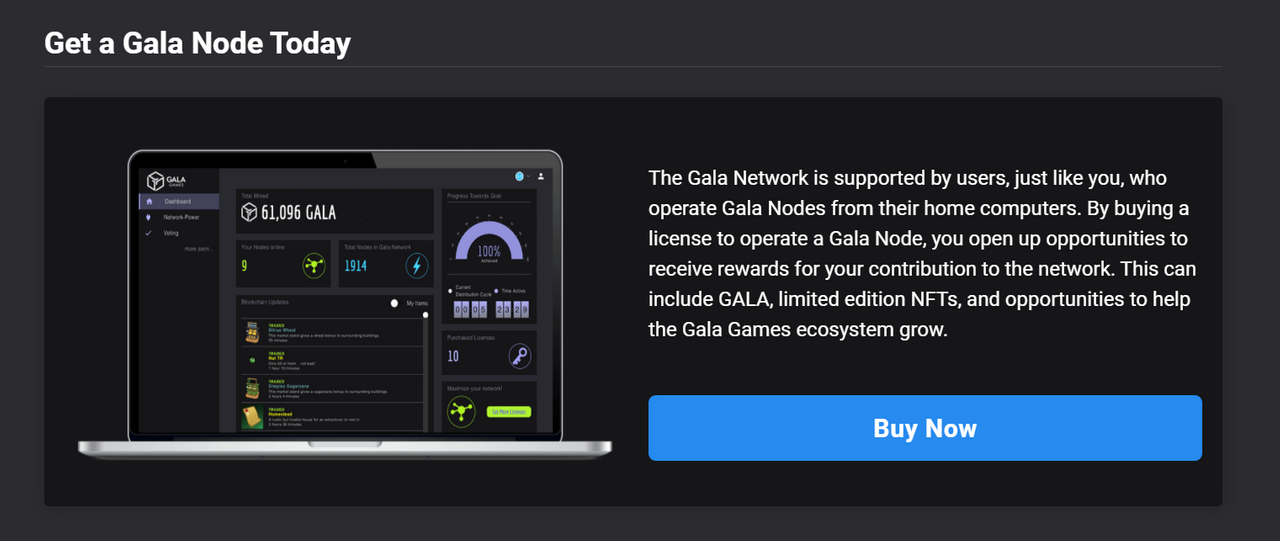Click the cube icon next to 61,096 GALA

click(249, 212)
